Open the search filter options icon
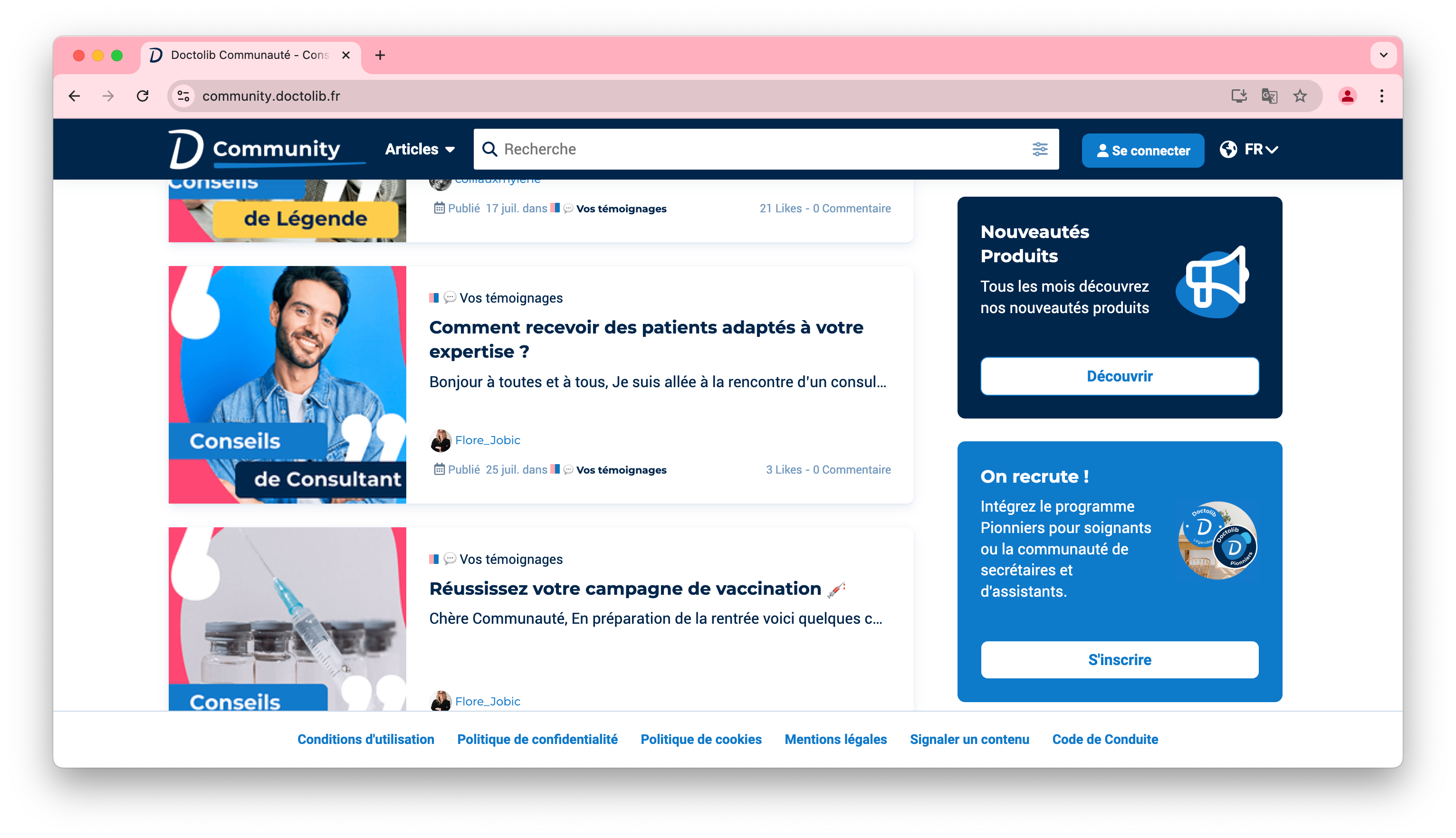 [x=1039, y=149]
